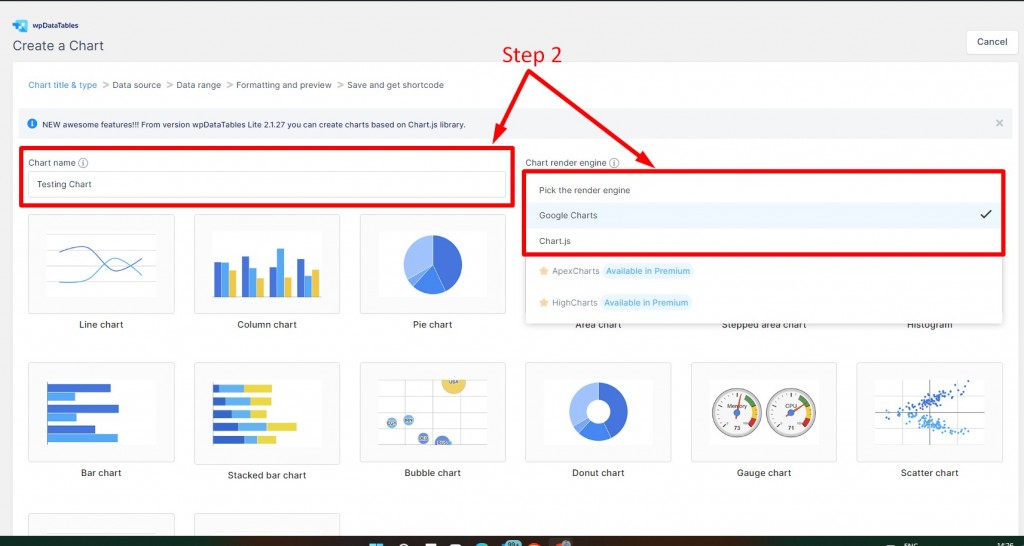The height and width of the screenshot is (546, 1024).
Task: Dismiss the Chart.js features notice
Action: coord(999,123)
